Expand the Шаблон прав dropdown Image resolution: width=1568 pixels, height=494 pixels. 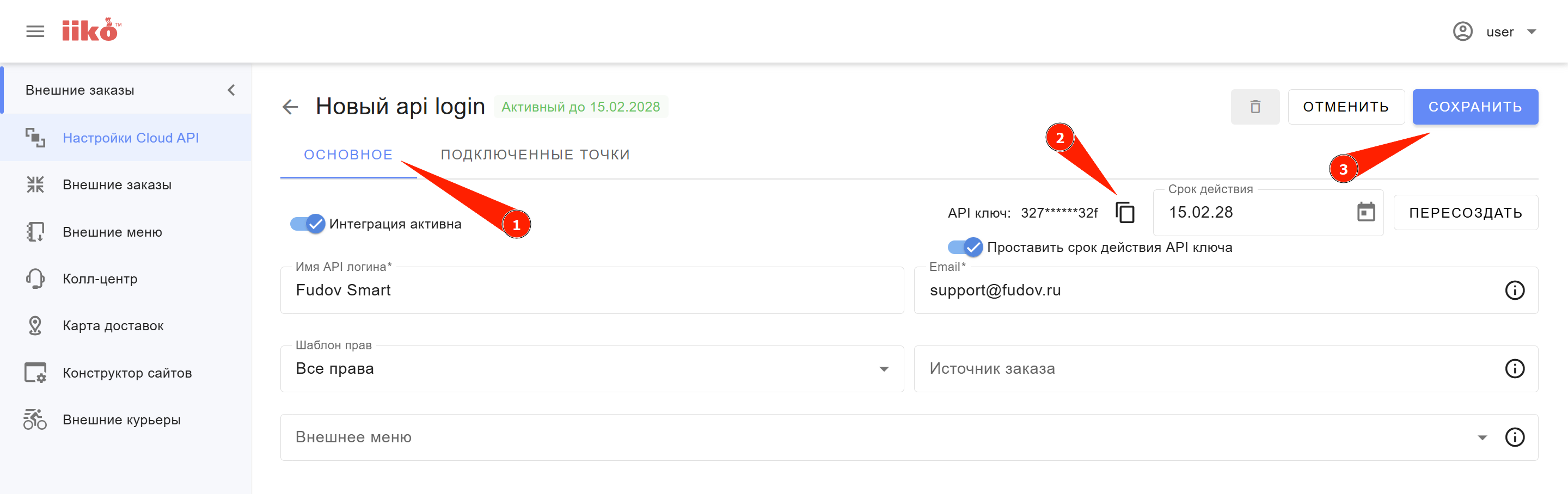click(x=884, y=369)
